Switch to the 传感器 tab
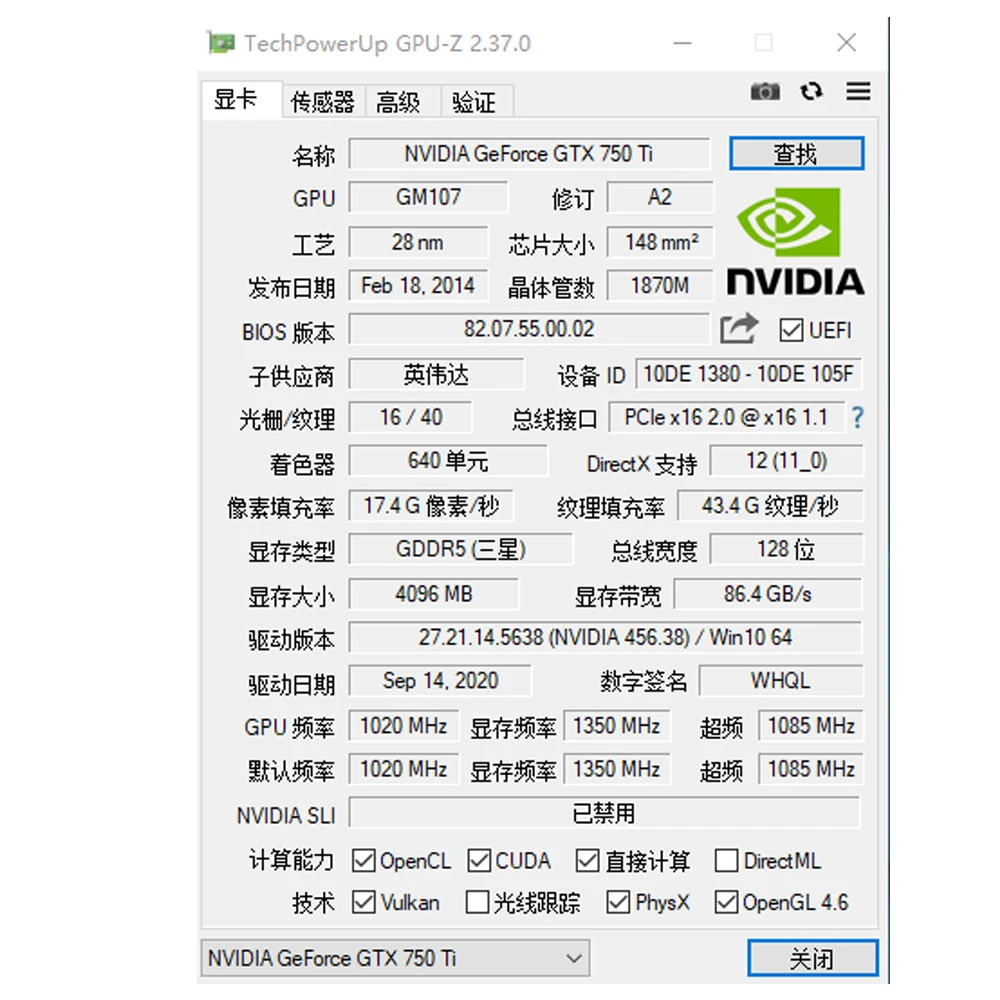This screenshot has height=1000, width=1000. coord(323,102)
